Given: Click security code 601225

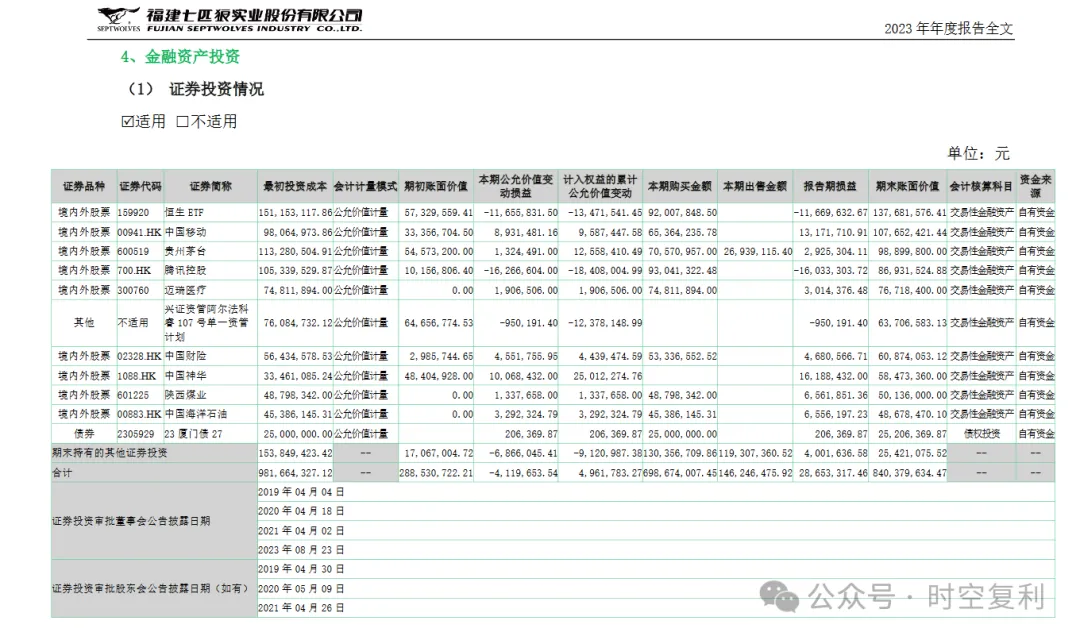Looking at the screenshot, I should [x=133, y=395].
